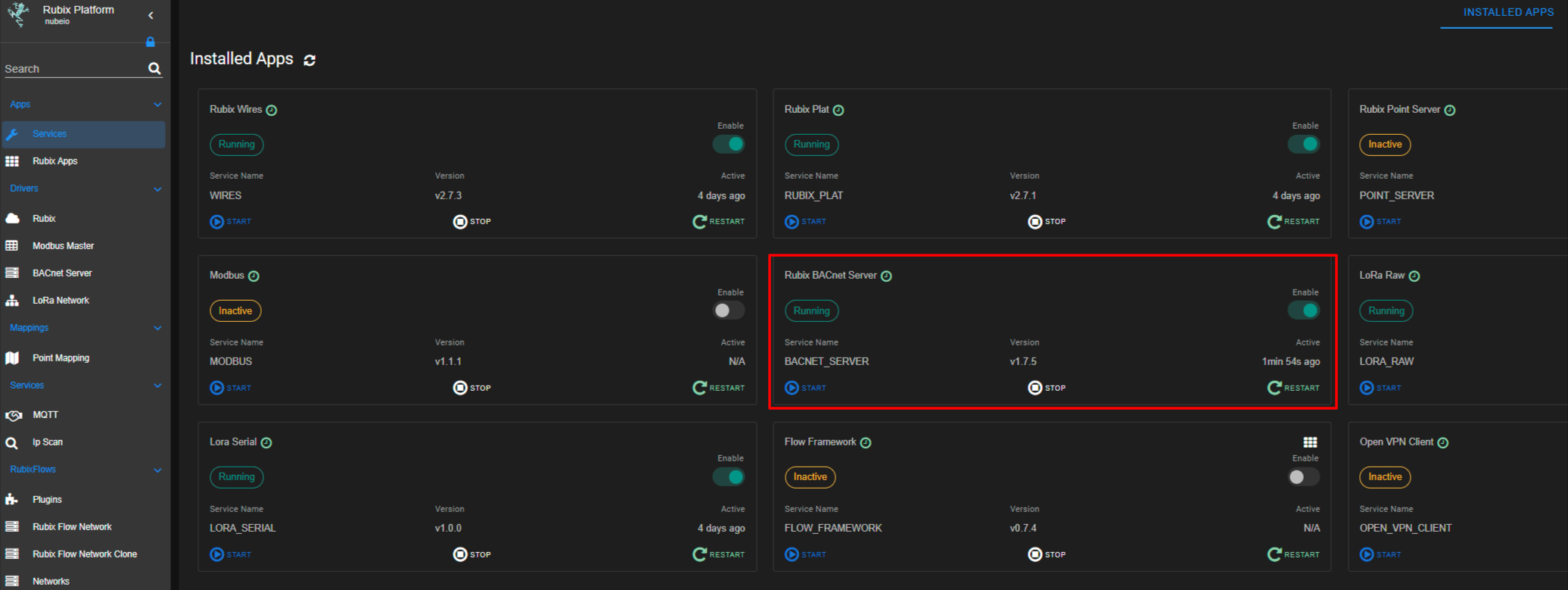This screenshot has height=590, width=1568.
Task: Collapse the sidebar with the left chevron
Action: tap(151, 15)
